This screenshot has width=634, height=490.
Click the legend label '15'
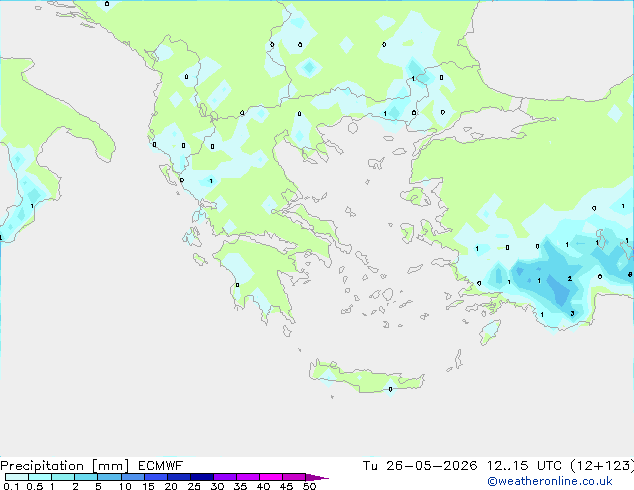148,486
